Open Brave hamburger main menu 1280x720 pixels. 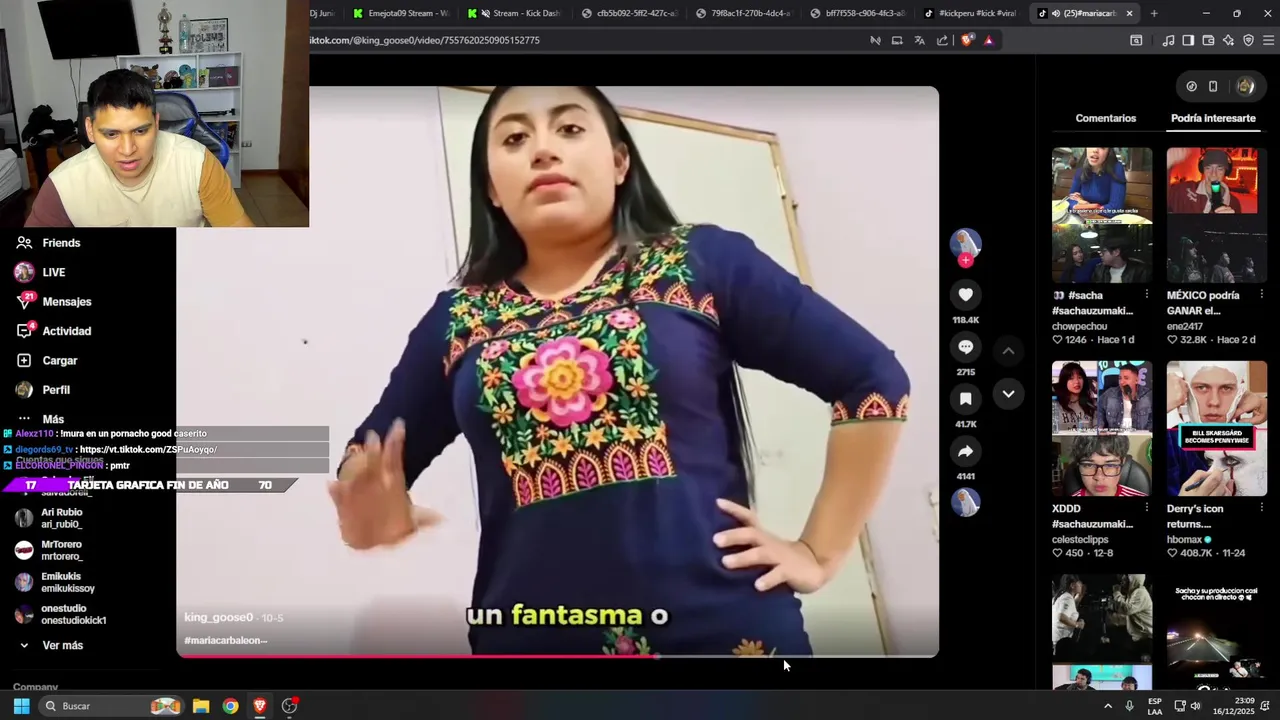click(x=1269, y=40)
